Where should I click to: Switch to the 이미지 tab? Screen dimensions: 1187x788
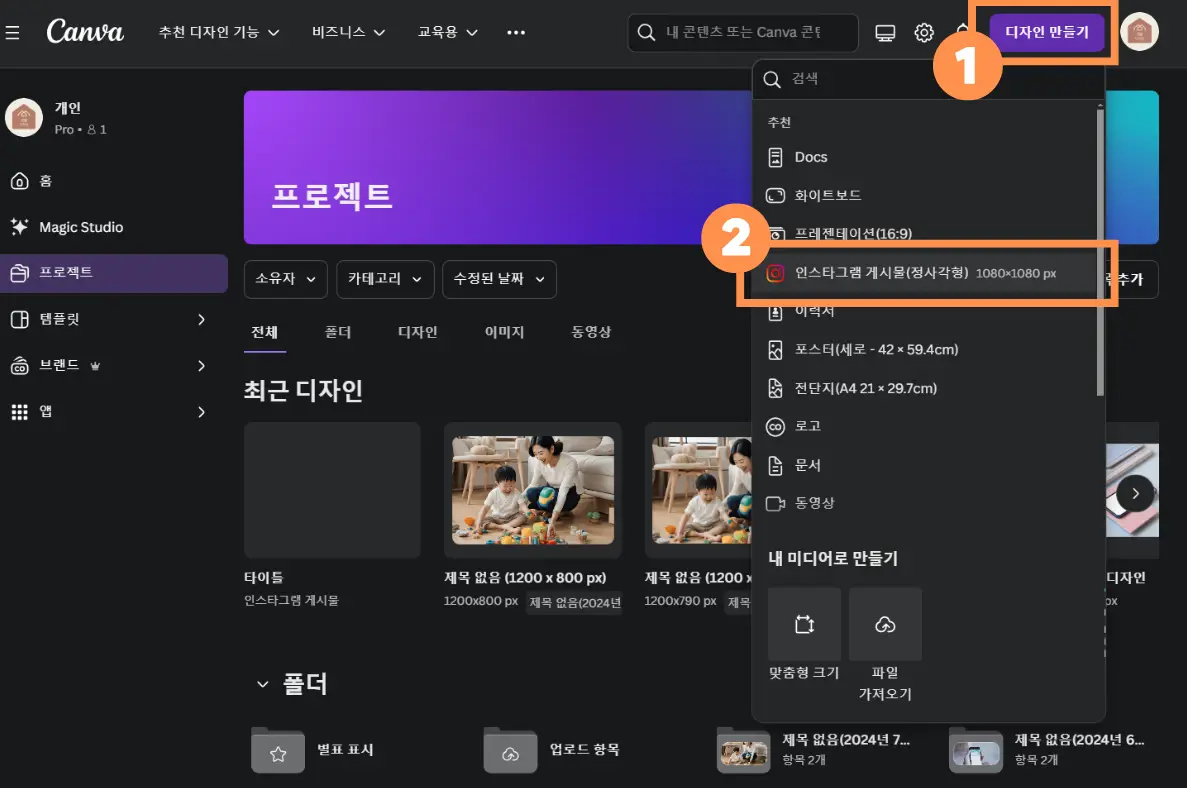point(505,332)
